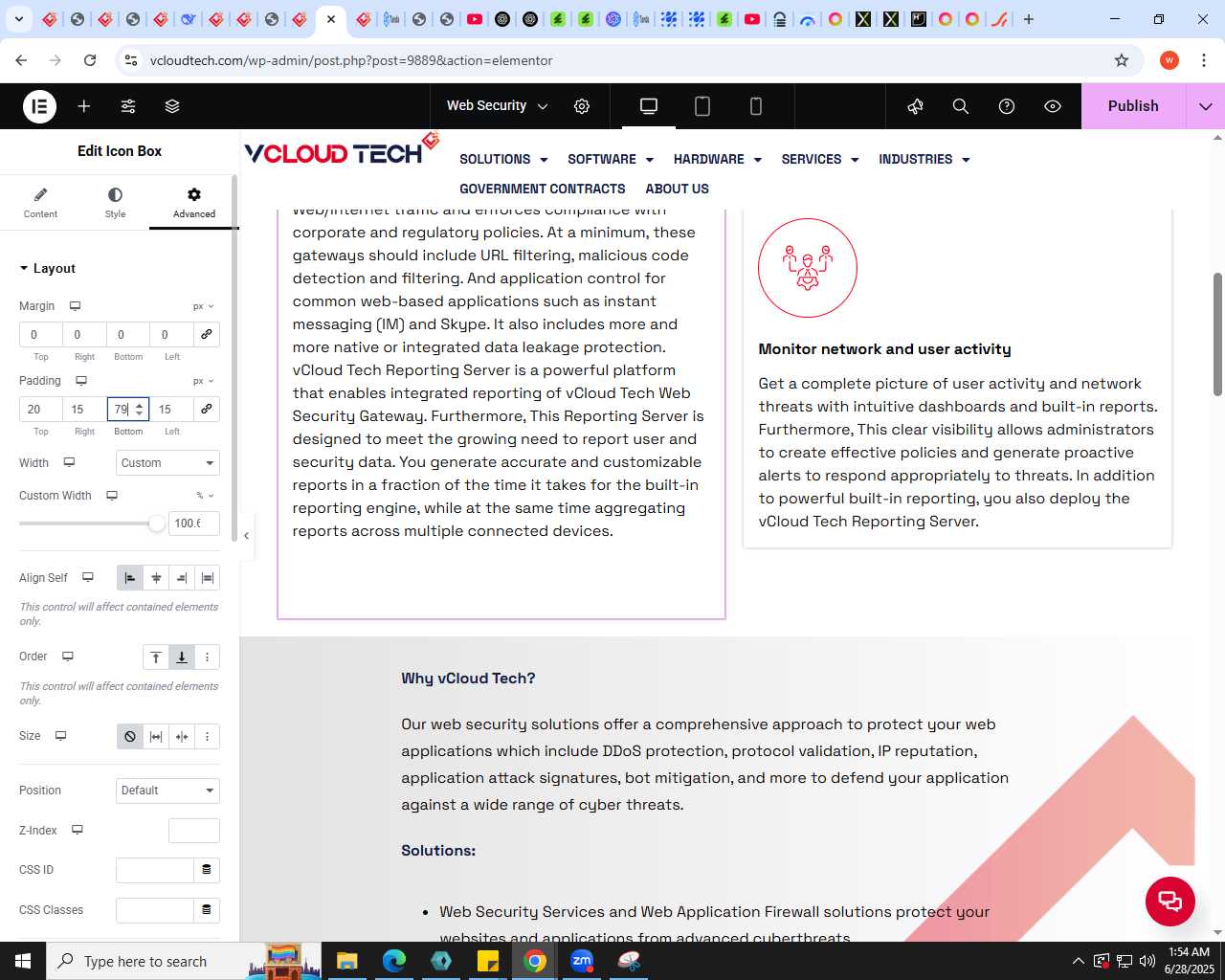Toggle linked values for Margin
1225x980 pixels.
[x=207, y=334]
